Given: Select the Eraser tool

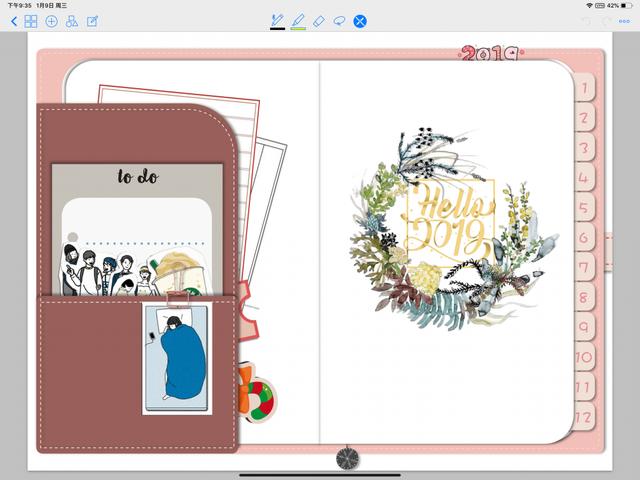Looking at the screenshot, I should coord(319,21).
